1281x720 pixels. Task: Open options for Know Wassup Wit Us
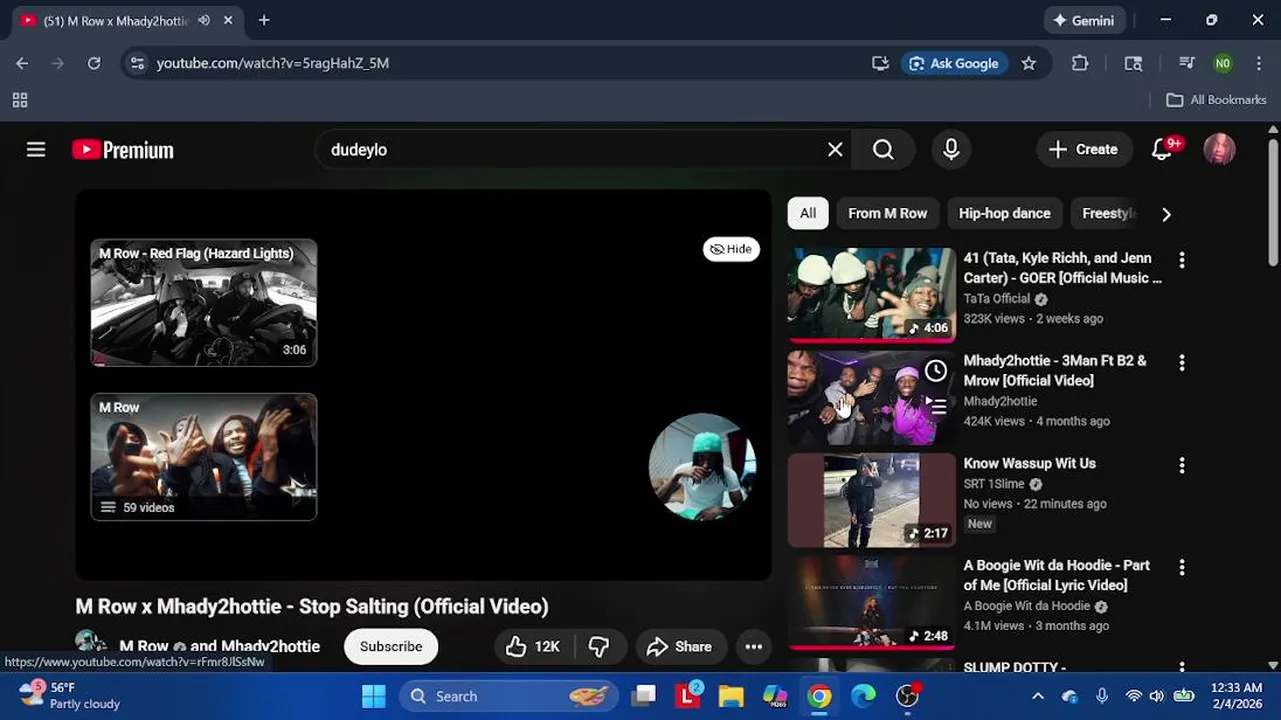(x=1182, y=465)
